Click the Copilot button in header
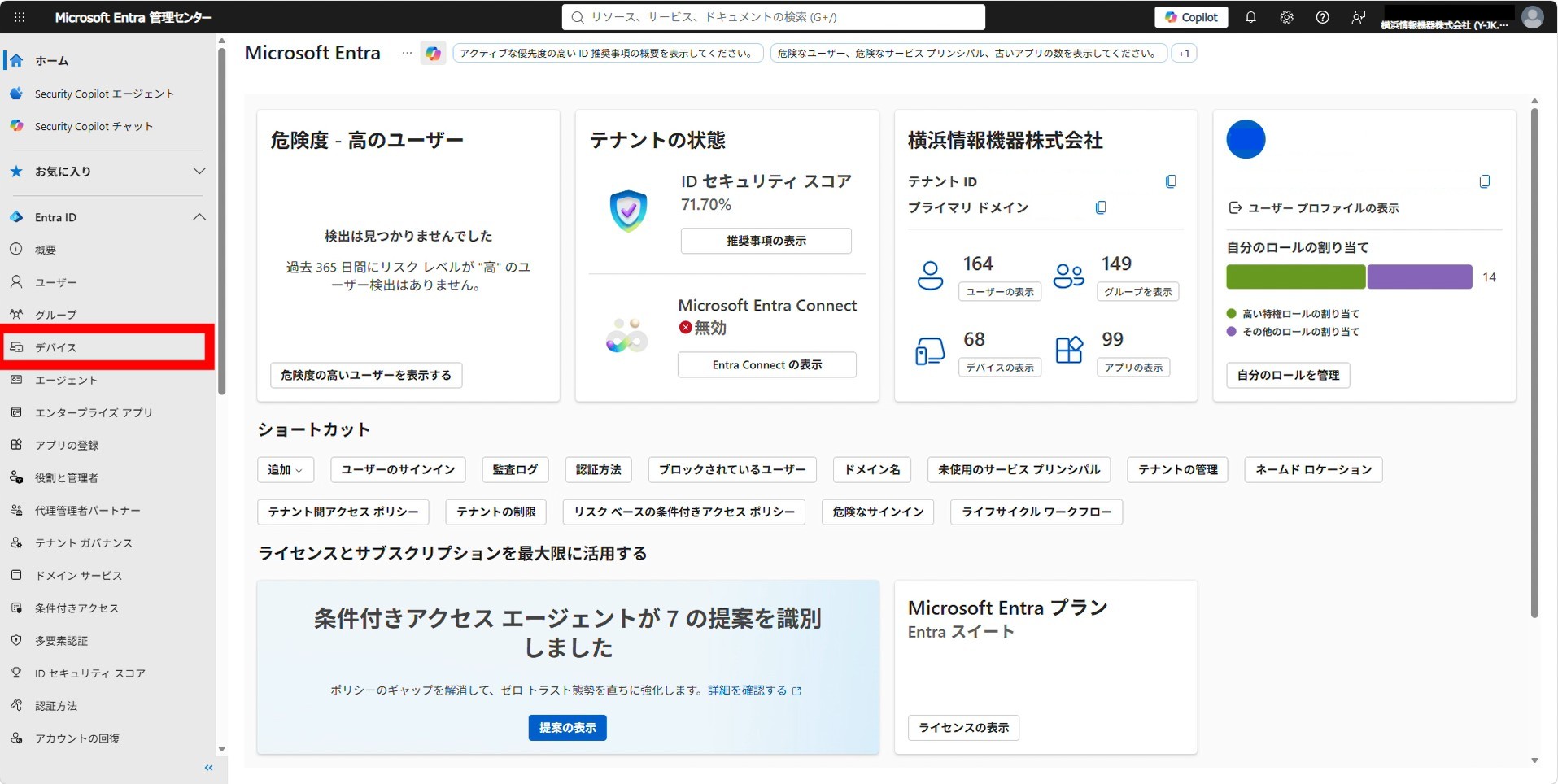Screen dimensions: 1558x784 point(1191,17)
